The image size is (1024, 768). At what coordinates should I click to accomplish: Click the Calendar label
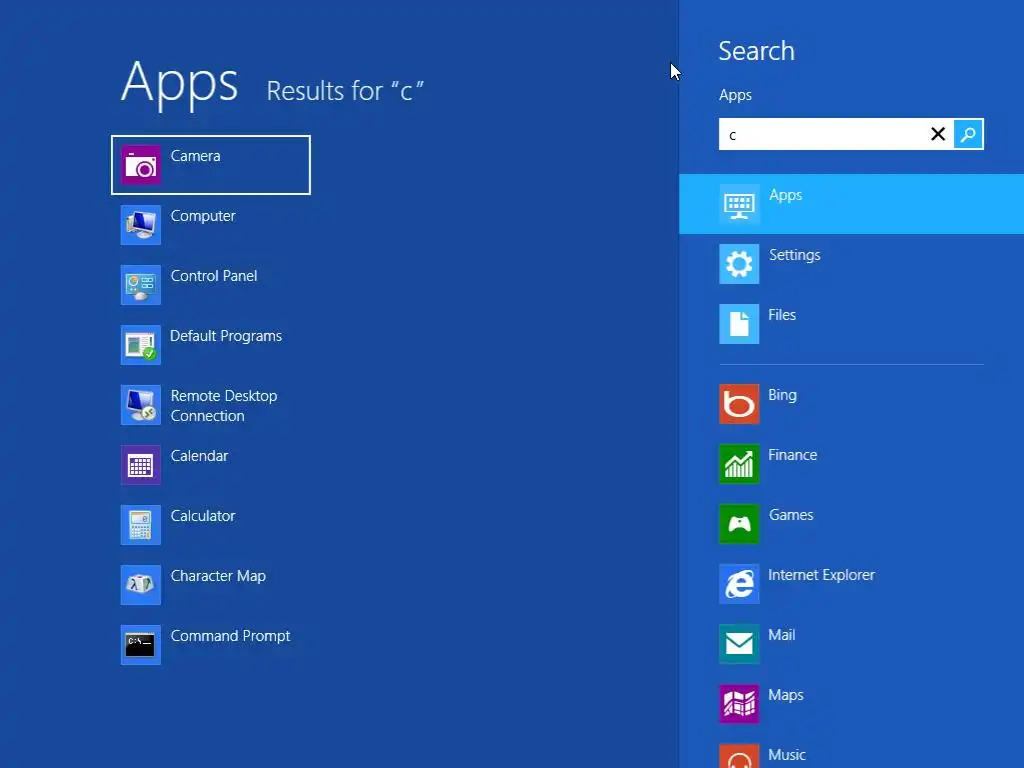(x=199, y=456)
